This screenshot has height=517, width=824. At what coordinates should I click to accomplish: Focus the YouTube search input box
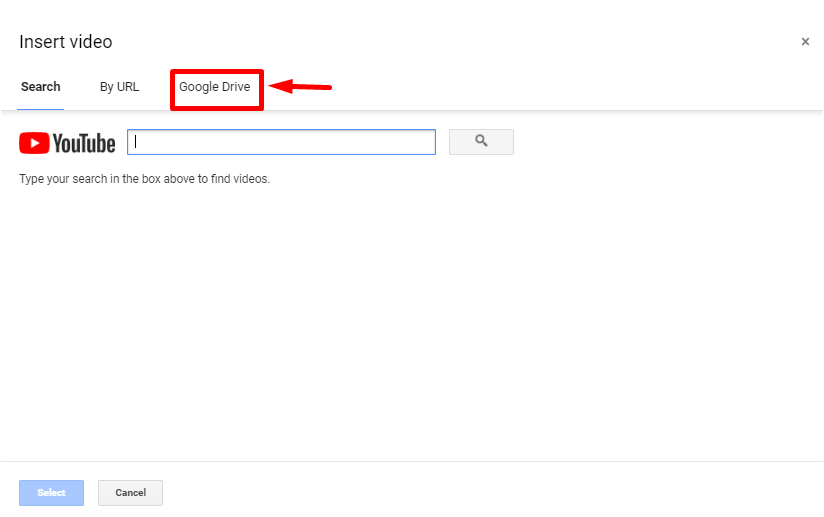281,142
